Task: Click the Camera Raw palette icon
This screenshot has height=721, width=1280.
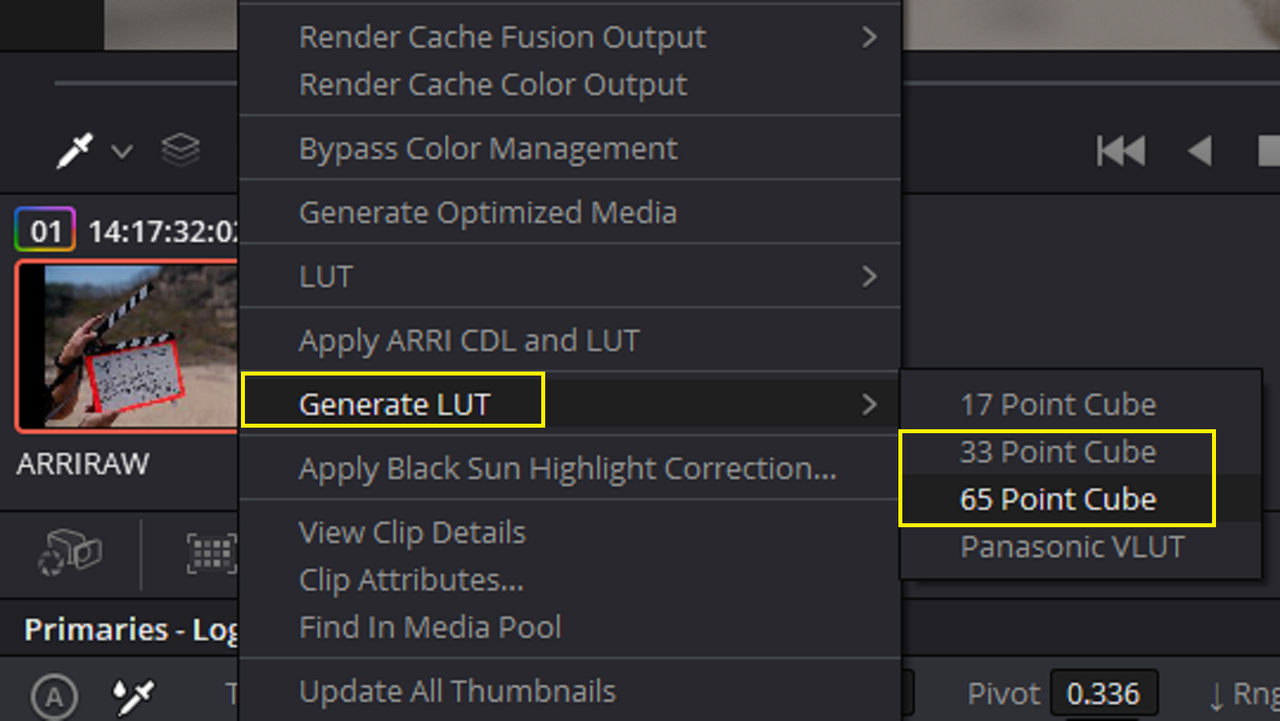Action: pyautogui.click(x=70, y=552)
